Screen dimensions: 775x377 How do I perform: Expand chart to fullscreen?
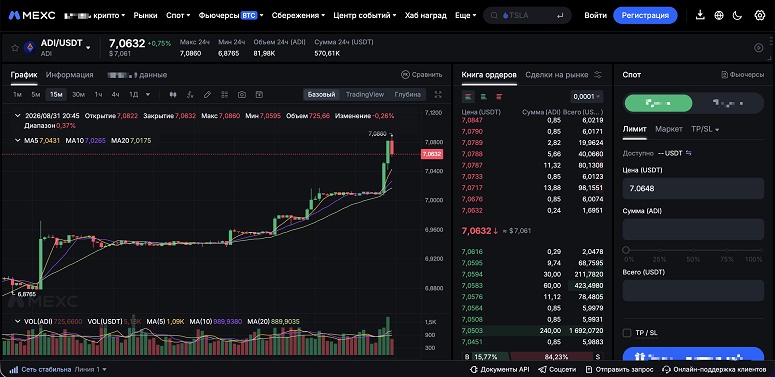pos(438,94)
